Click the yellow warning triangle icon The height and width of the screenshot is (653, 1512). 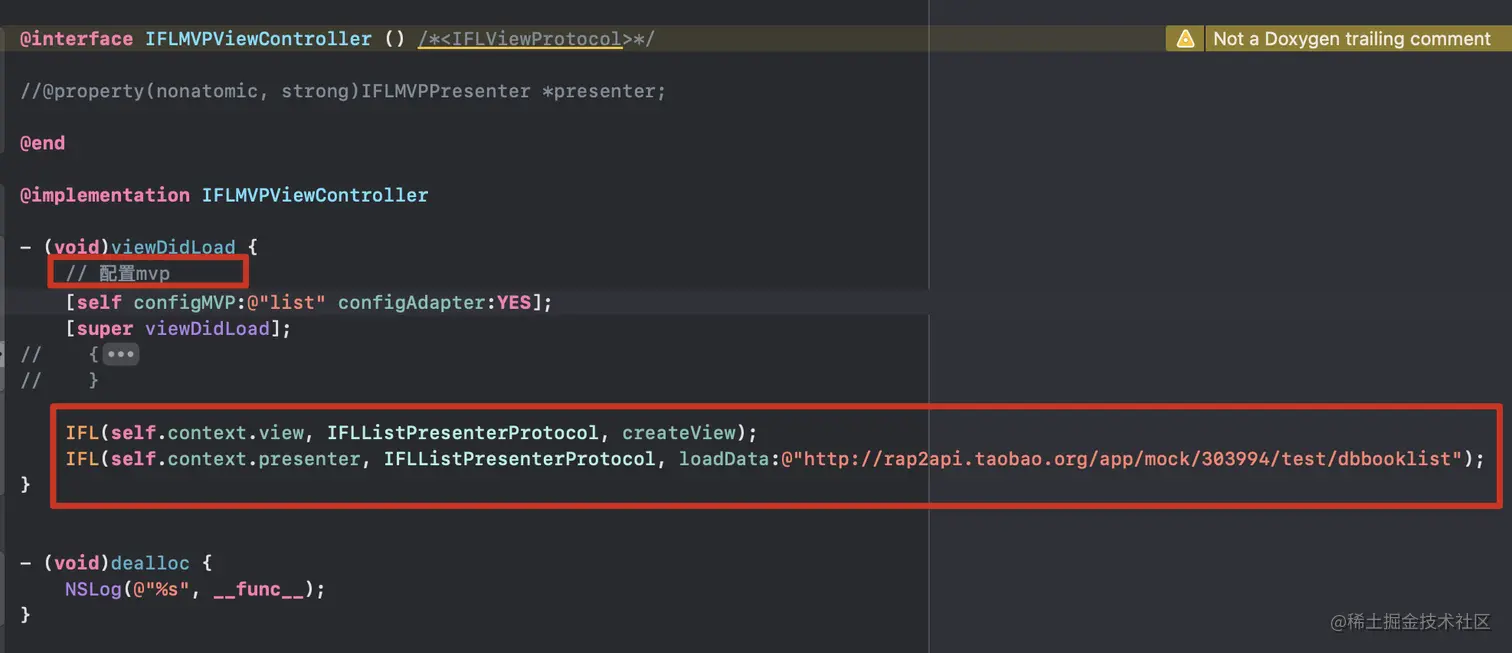click(x=1185, y=39)
